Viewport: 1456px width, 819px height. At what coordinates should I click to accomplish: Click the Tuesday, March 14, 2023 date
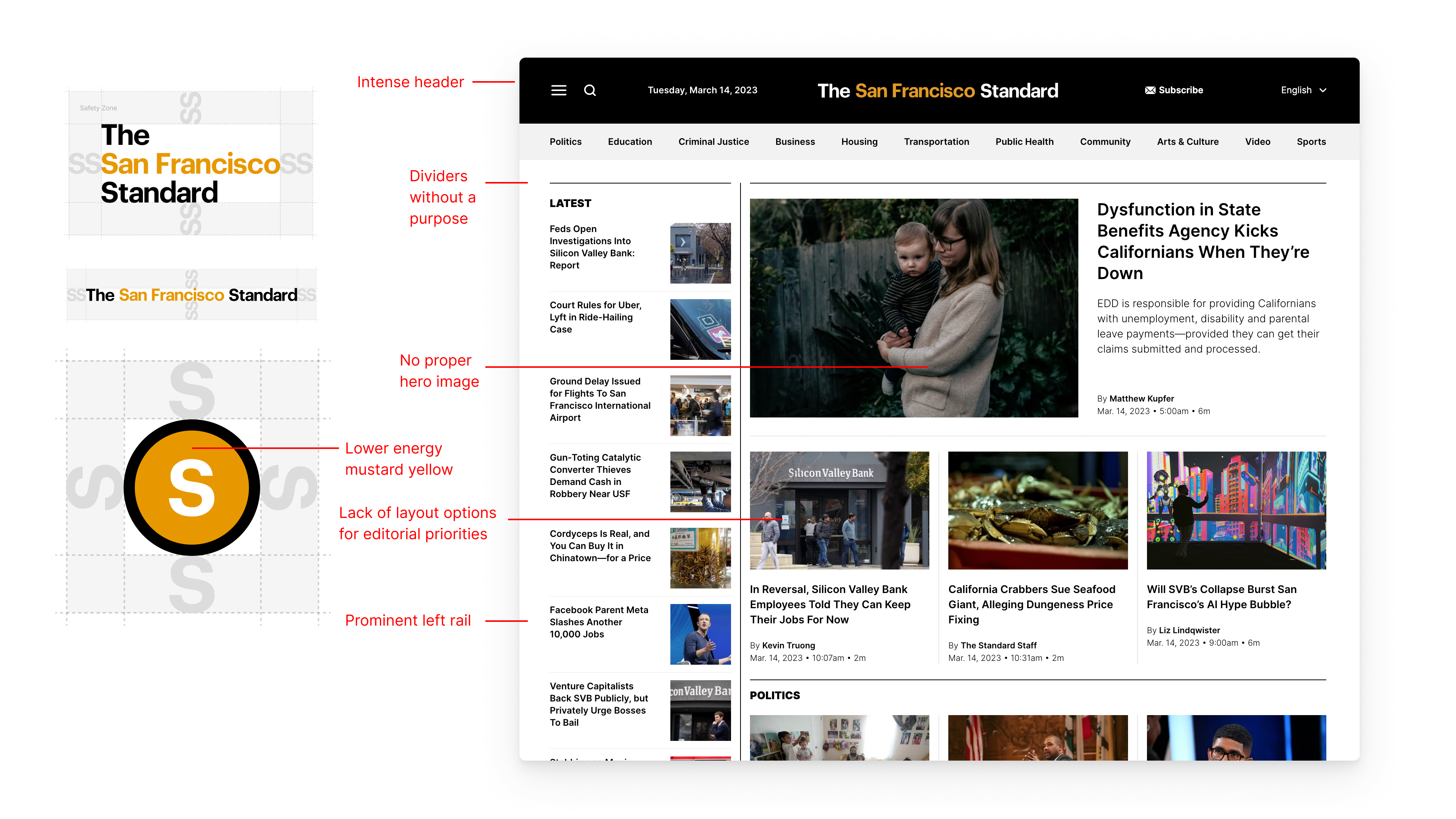click(702, 91)
